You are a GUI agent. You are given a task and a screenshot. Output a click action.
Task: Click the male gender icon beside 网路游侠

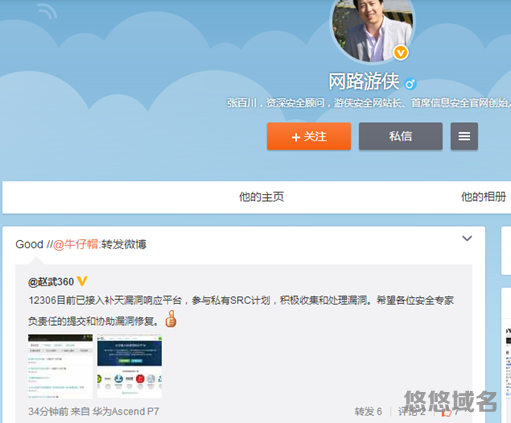410,84
